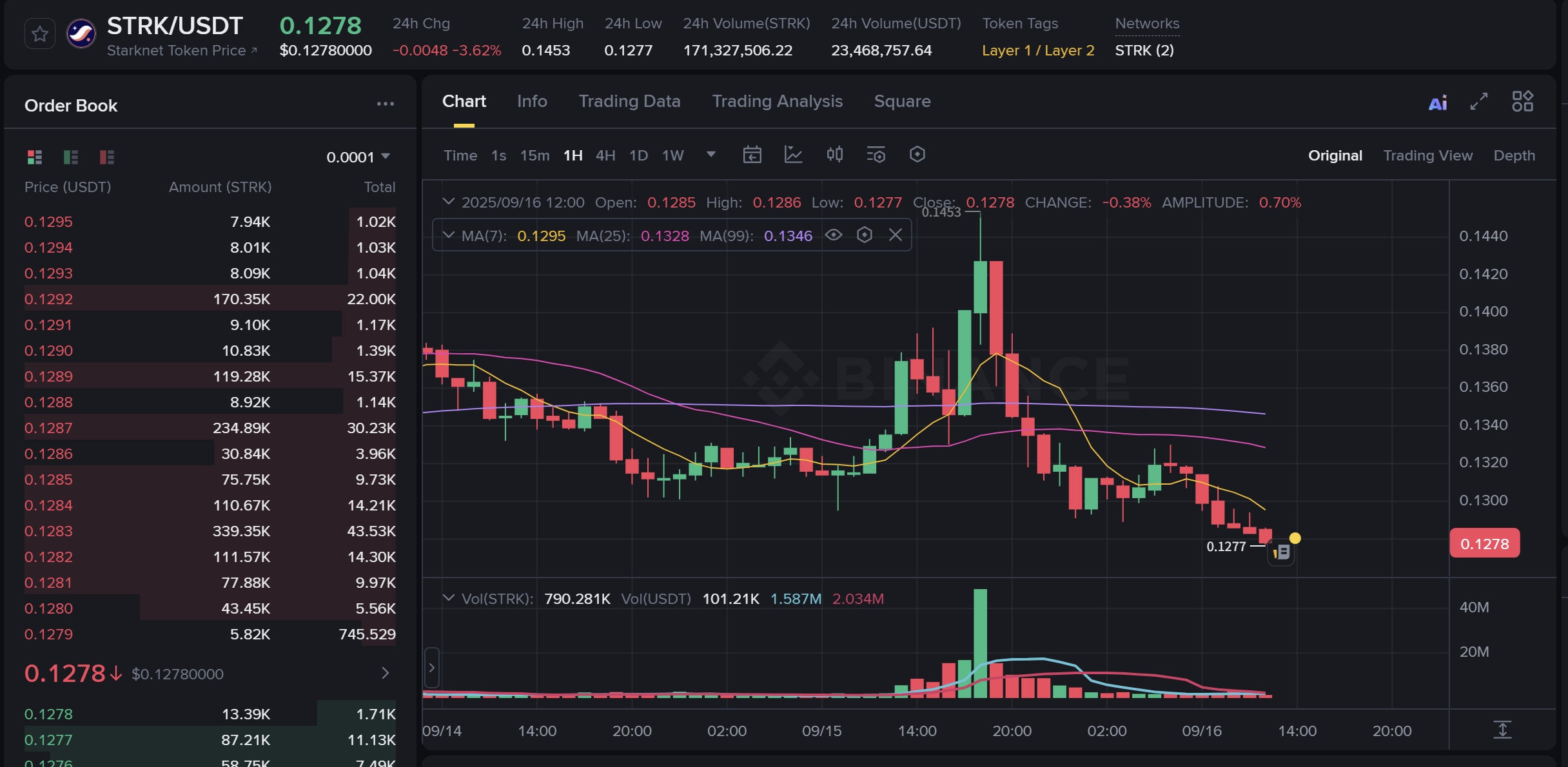The width and height of the screenshot is (1568, 767).
Task: Switch to Original chart view
Action: tap(1335, 155)
